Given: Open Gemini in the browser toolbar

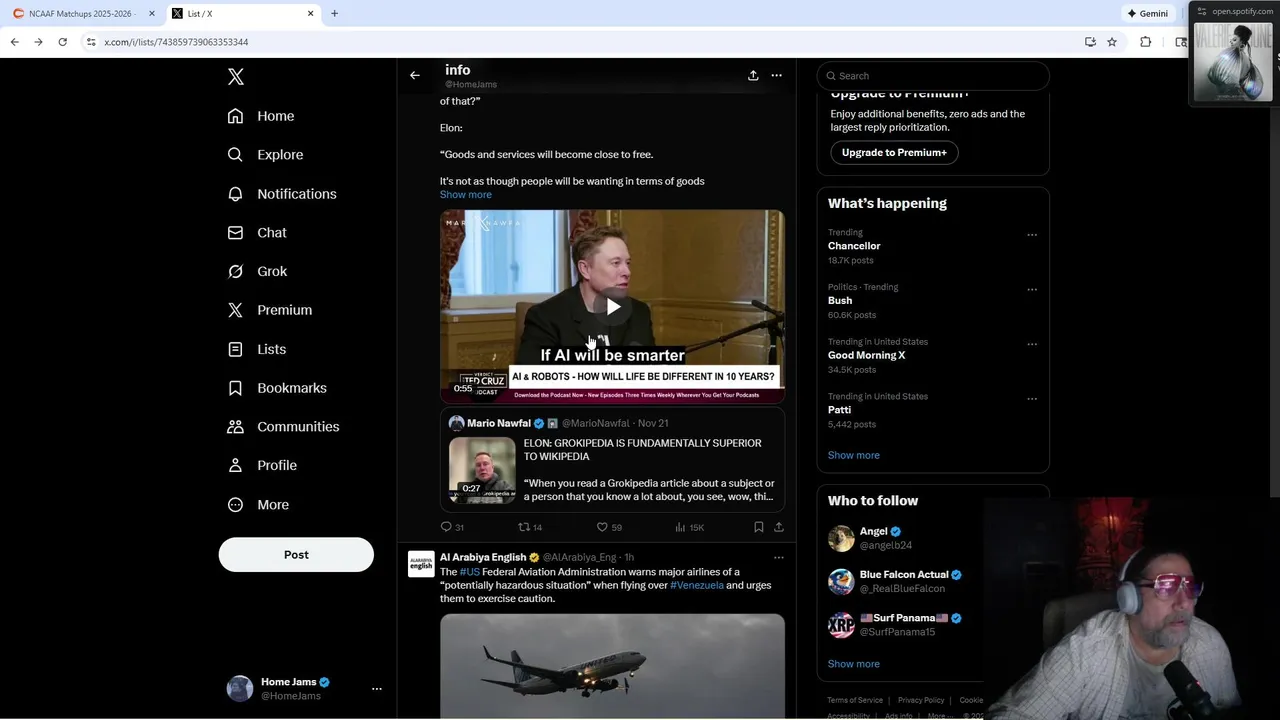Looking at the screenshot, I should [x=1148, y=14].
